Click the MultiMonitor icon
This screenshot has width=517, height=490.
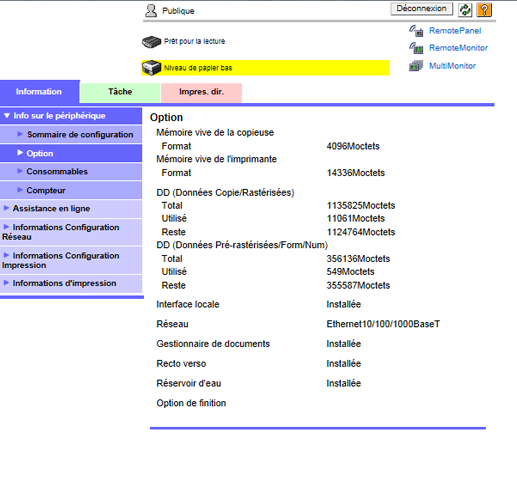pyautogui.click(x=416, y=66)
